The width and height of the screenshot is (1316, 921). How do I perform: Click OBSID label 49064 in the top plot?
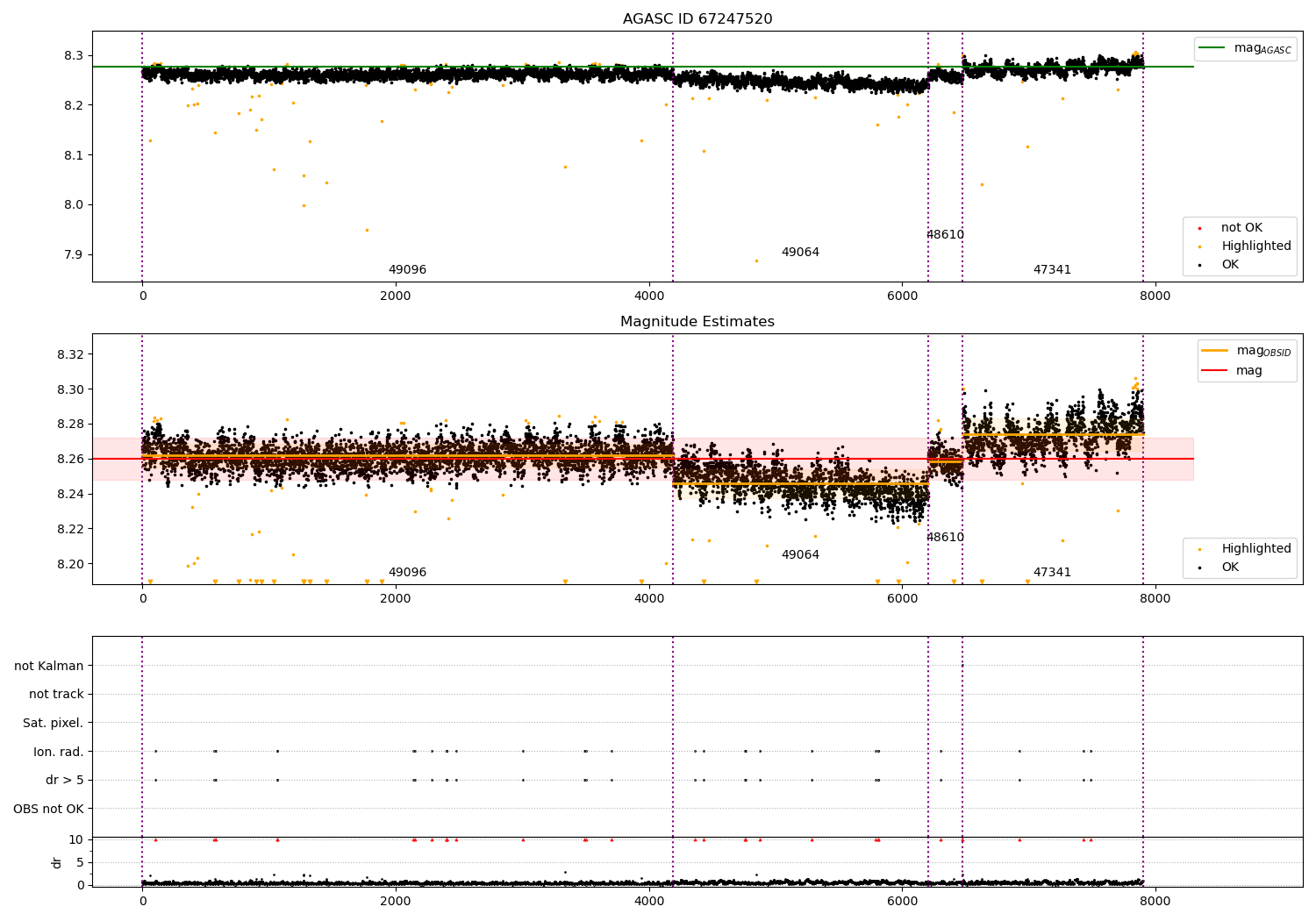(x=800, y=253)
